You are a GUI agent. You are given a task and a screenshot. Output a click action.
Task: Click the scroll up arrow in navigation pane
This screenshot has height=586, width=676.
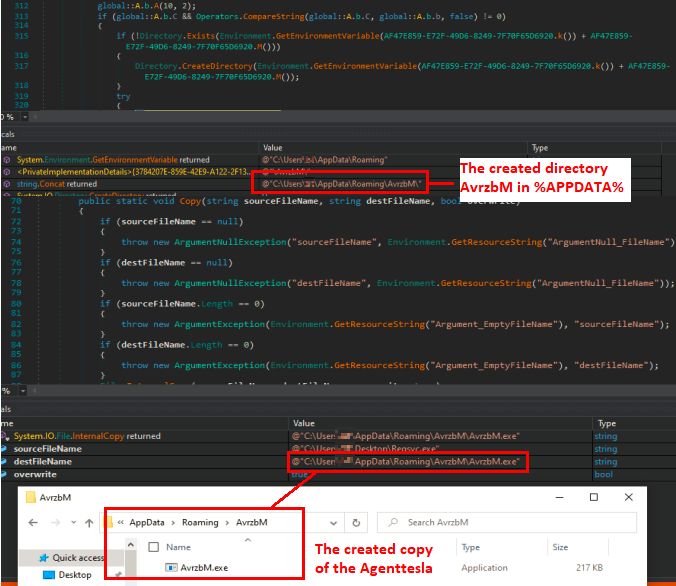click(131, 545)
